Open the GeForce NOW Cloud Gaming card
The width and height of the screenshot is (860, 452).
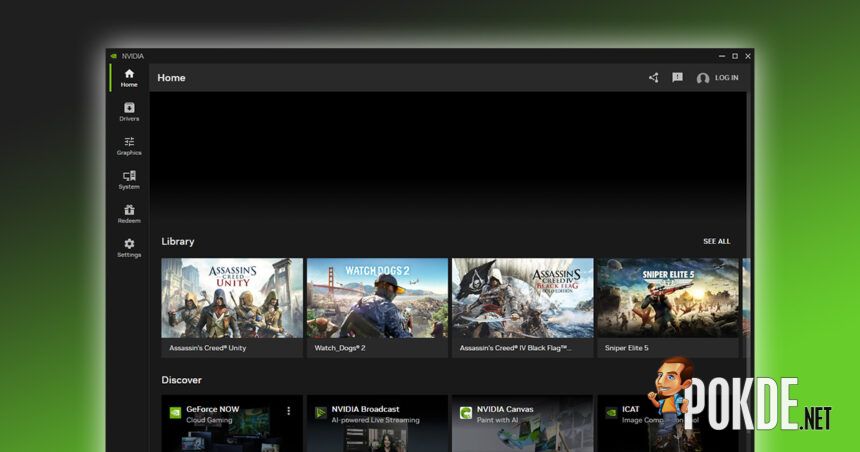point(232,423)
